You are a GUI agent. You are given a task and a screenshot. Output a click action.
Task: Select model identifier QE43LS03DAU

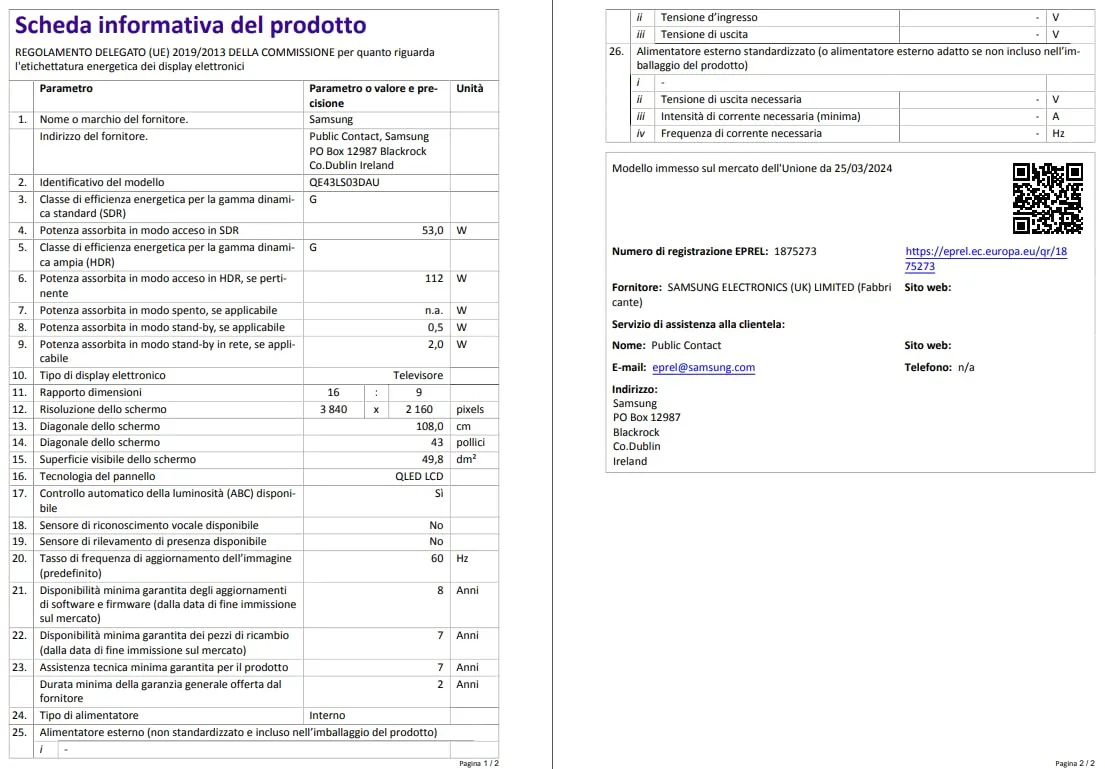point(344,183)
